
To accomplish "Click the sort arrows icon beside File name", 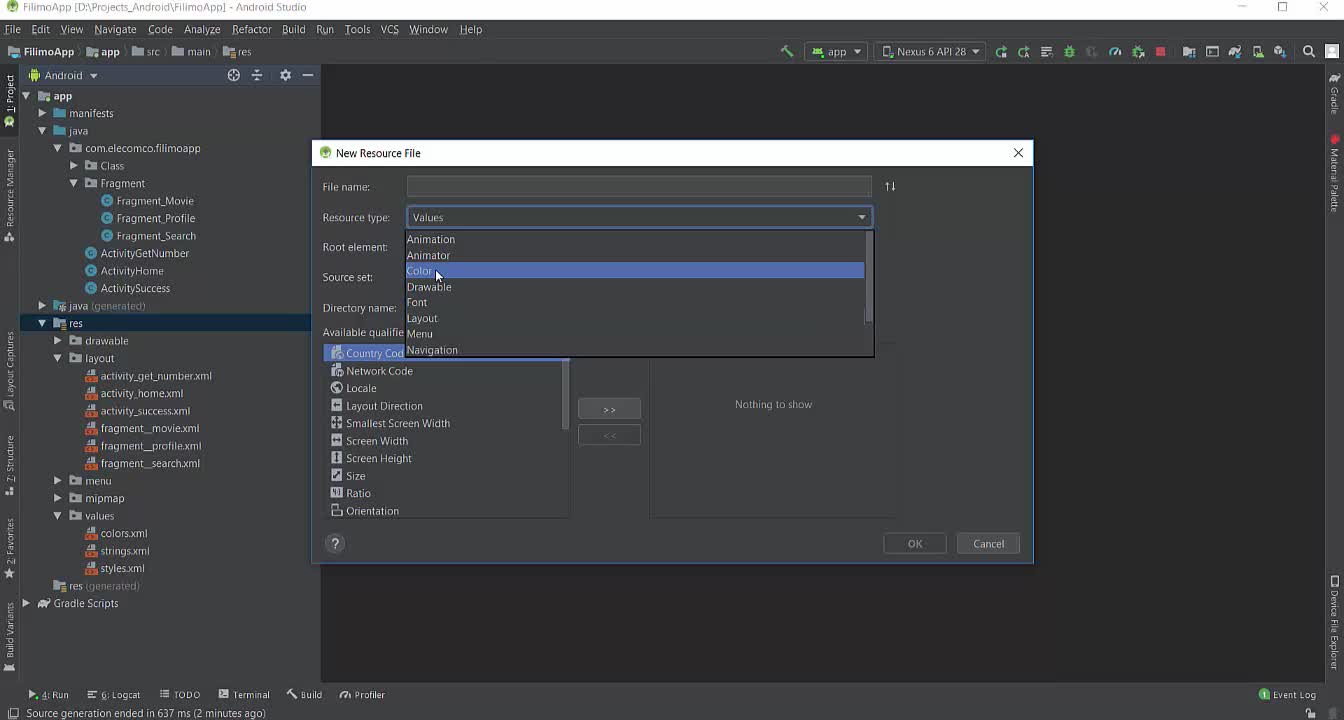I will 890,187.
